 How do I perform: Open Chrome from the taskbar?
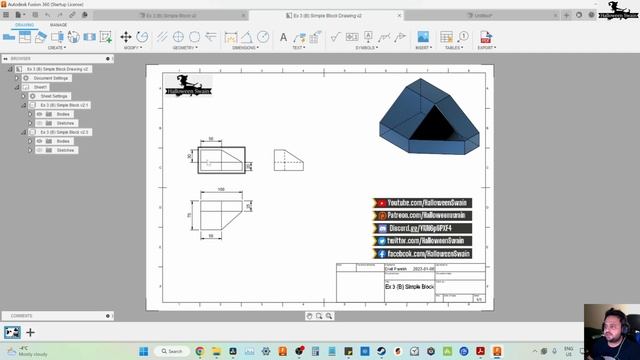(200, 351)
